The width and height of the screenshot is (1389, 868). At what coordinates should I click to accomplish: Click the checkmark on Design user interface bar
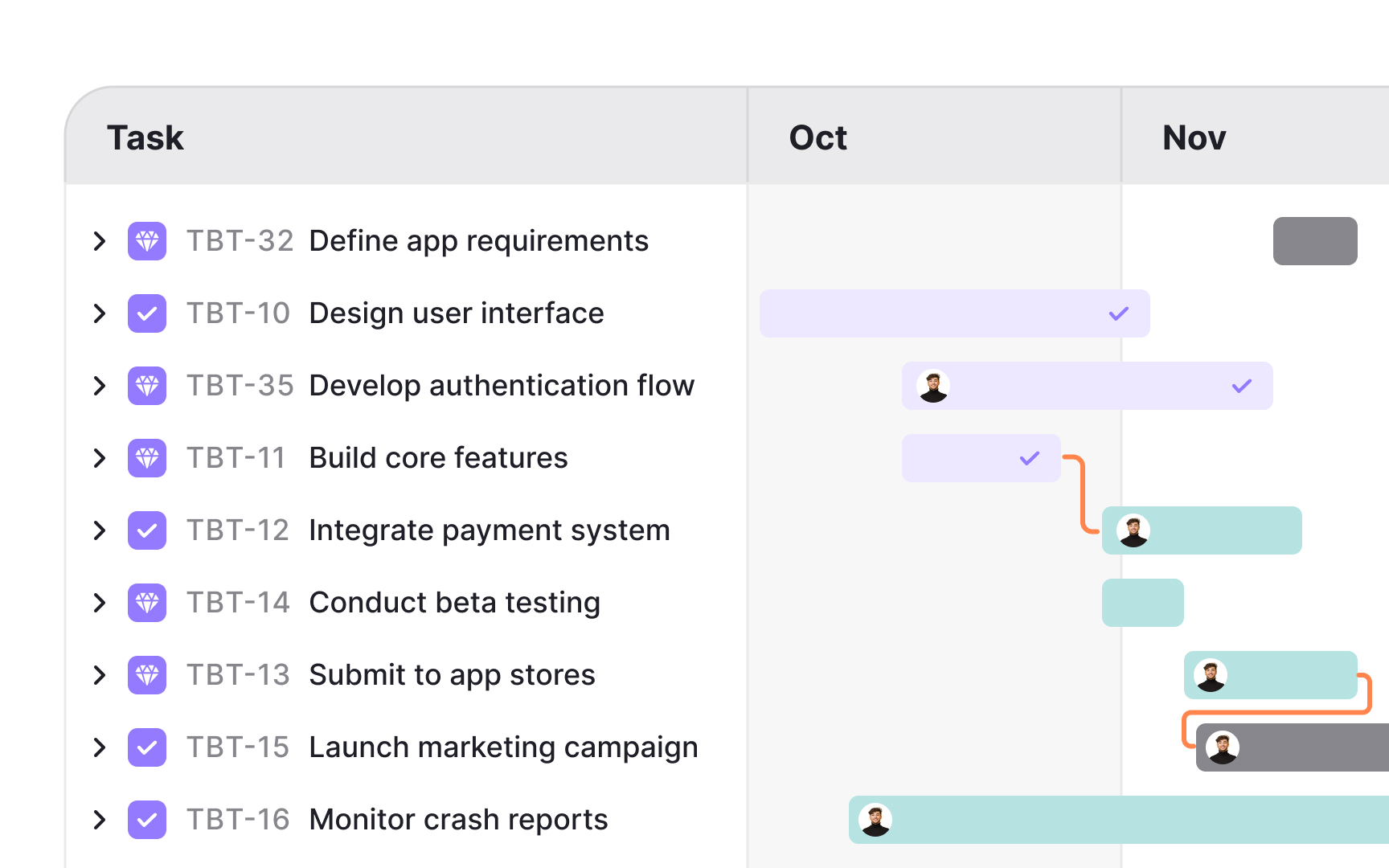click(1118, 313)
